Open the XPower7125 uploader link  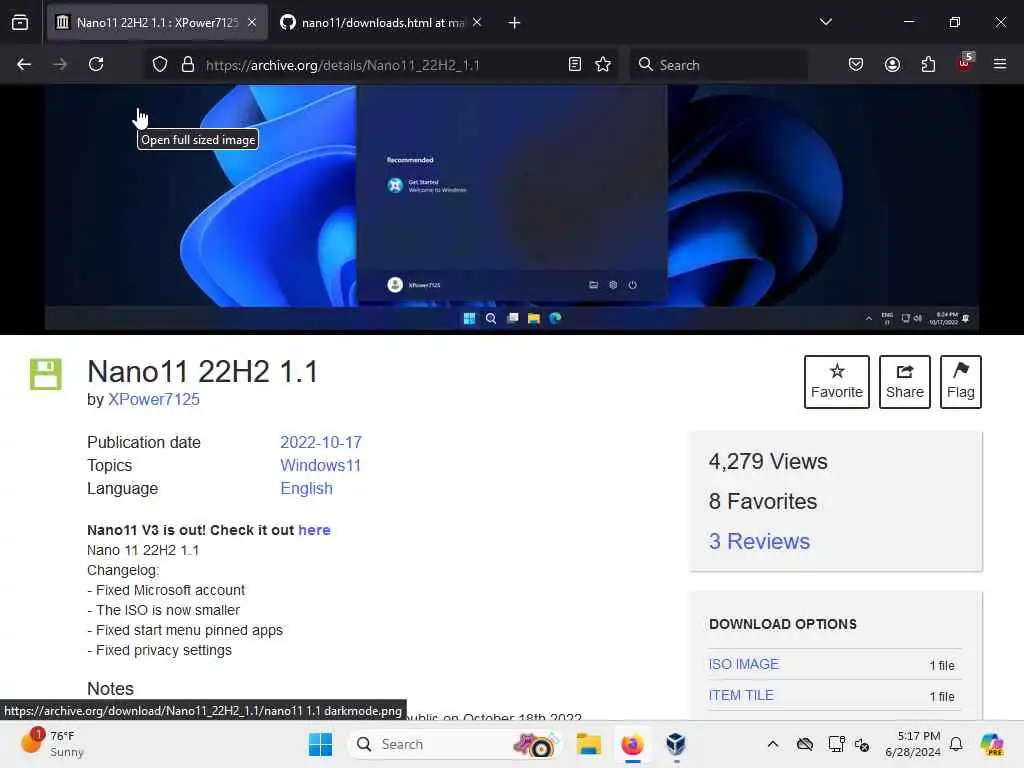click(153, 400)
